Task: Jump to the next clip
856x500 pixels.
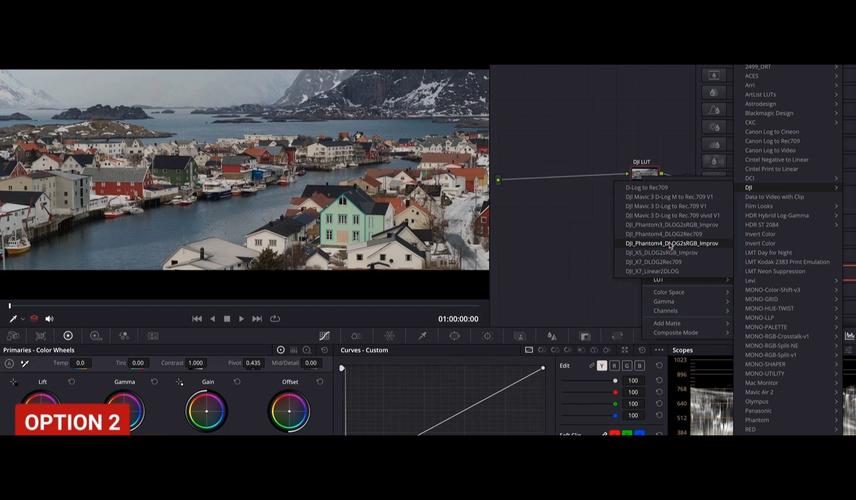Action: (x=257, y=318)
